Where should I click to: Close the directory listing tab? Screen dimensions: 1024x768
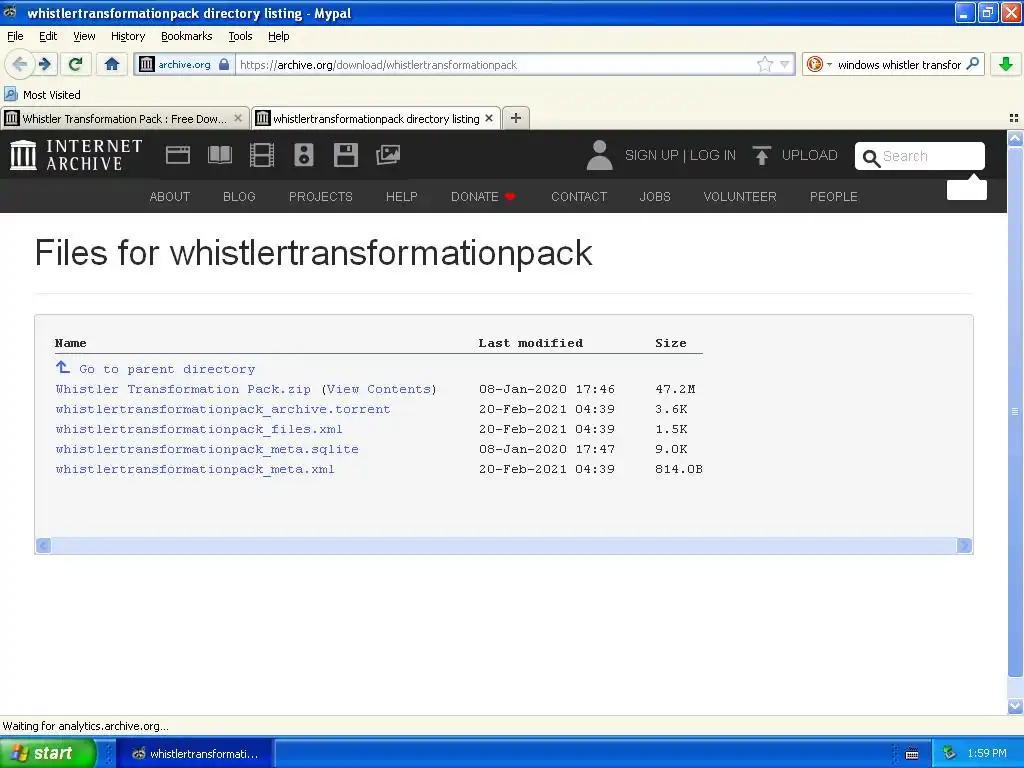point(488,118)
